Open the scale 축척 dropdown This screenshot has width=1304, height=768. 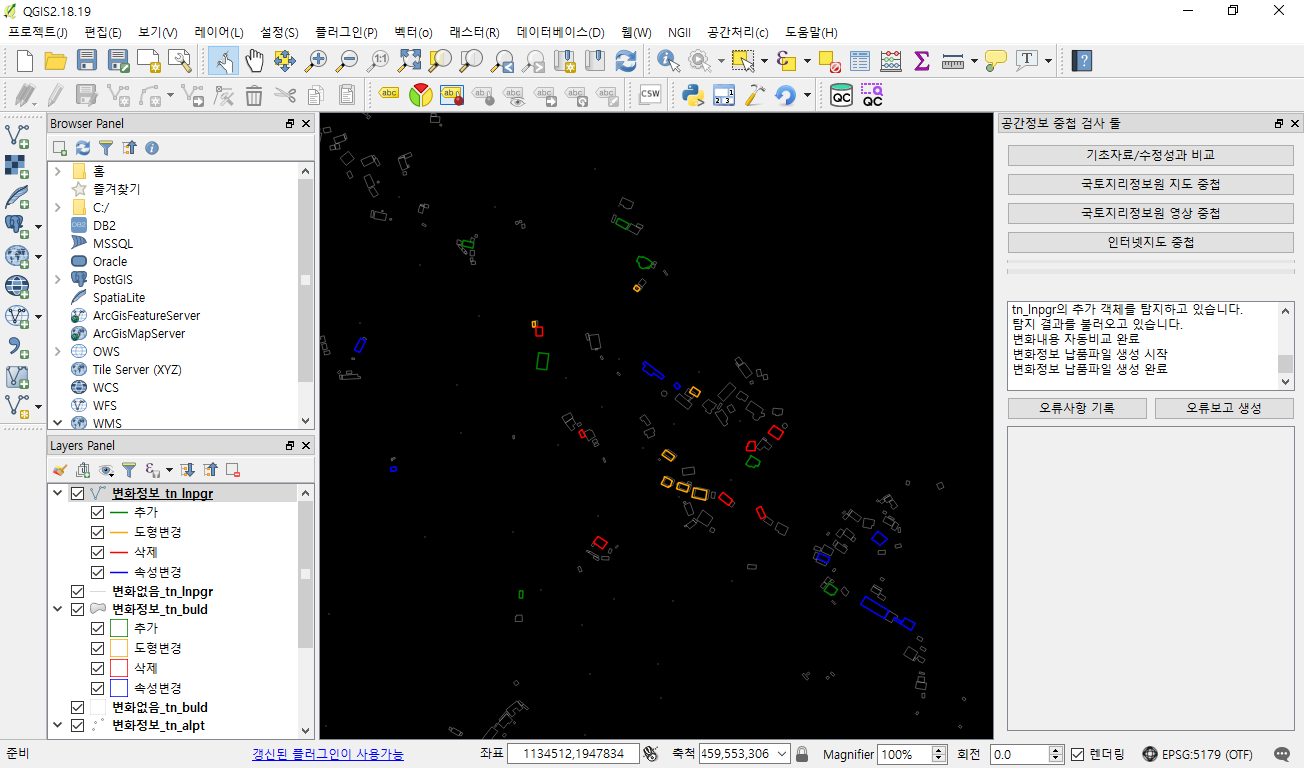tap(782, 754)
